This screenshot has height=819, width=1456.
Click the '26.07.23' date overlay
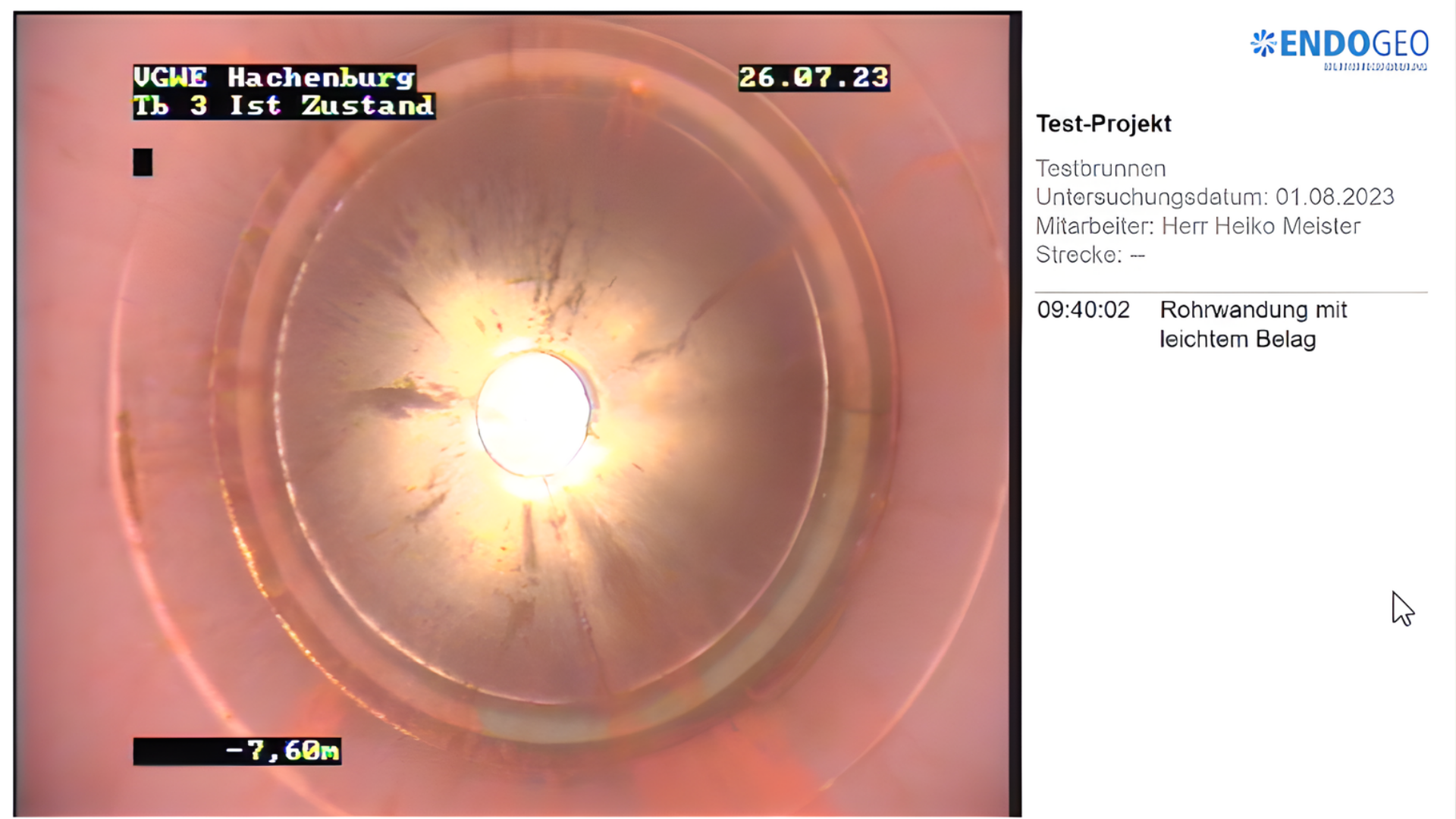coord(814,77)
